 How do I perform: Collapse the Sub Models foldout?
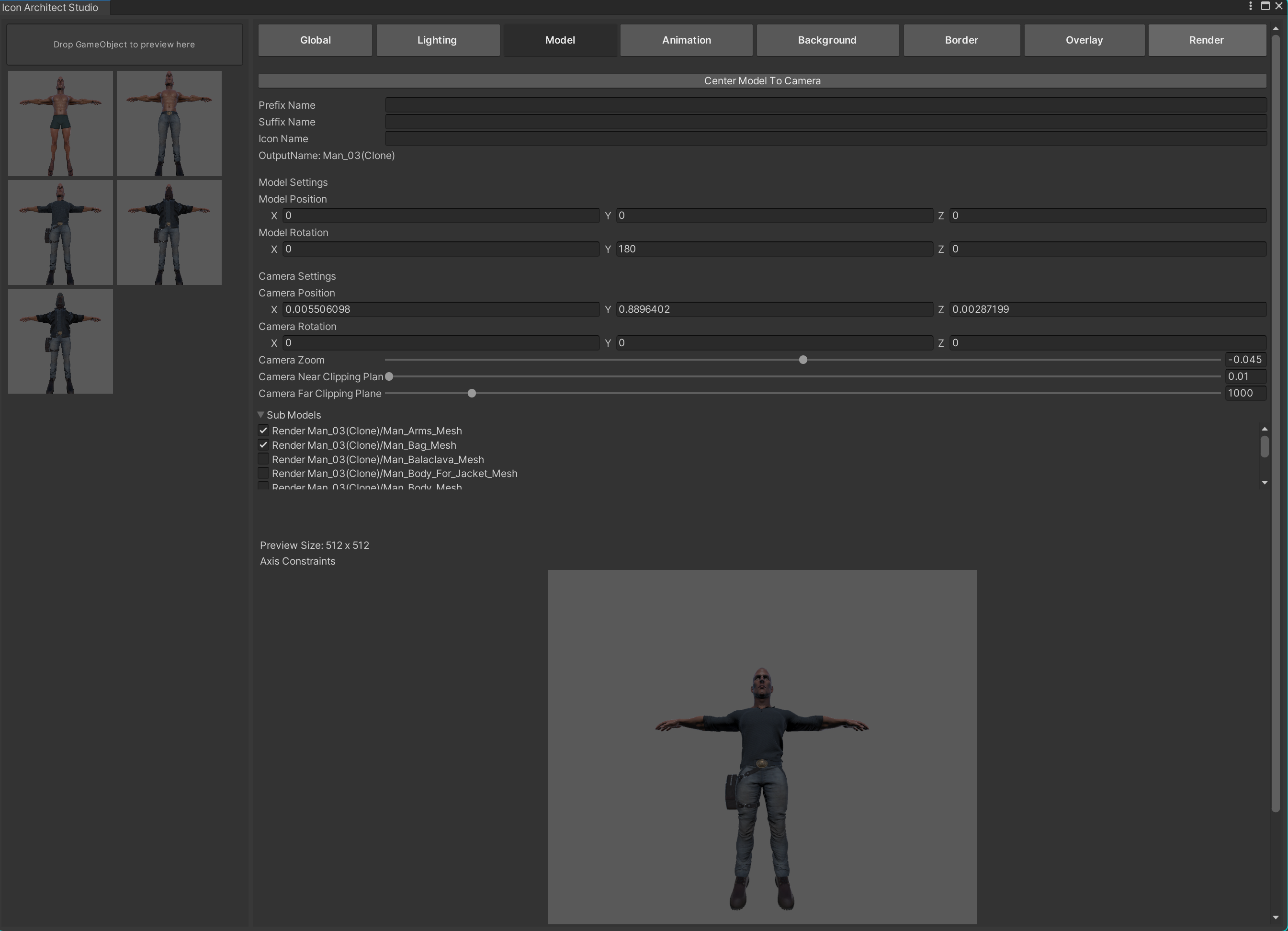(261, 415)
